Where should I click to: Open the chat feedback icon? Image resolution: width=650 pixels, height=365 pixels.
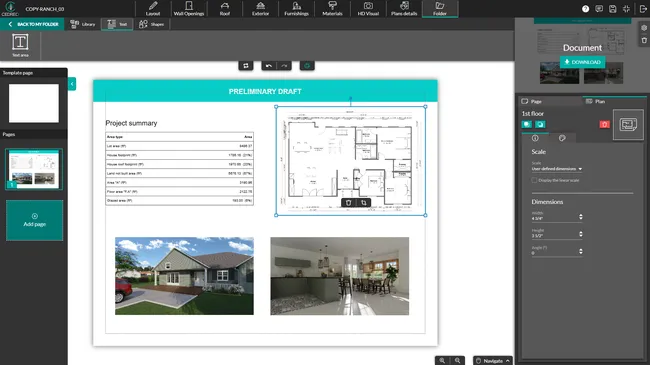tap(599, 9)
